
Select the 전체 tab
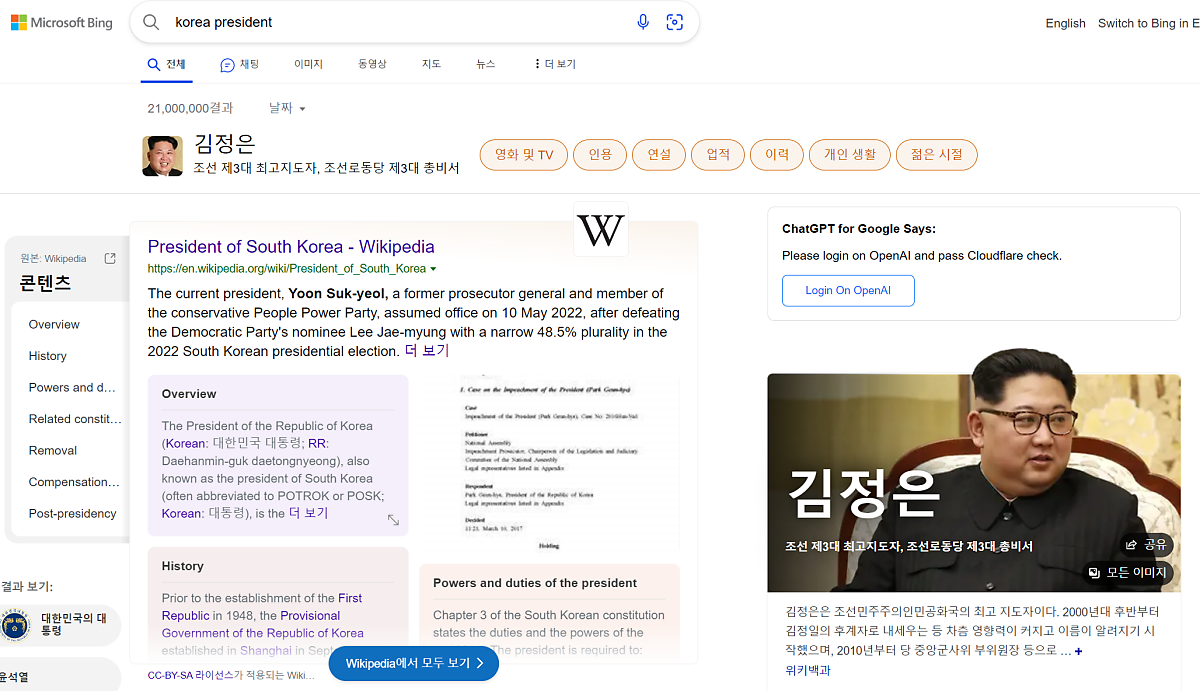pos(166,64)
